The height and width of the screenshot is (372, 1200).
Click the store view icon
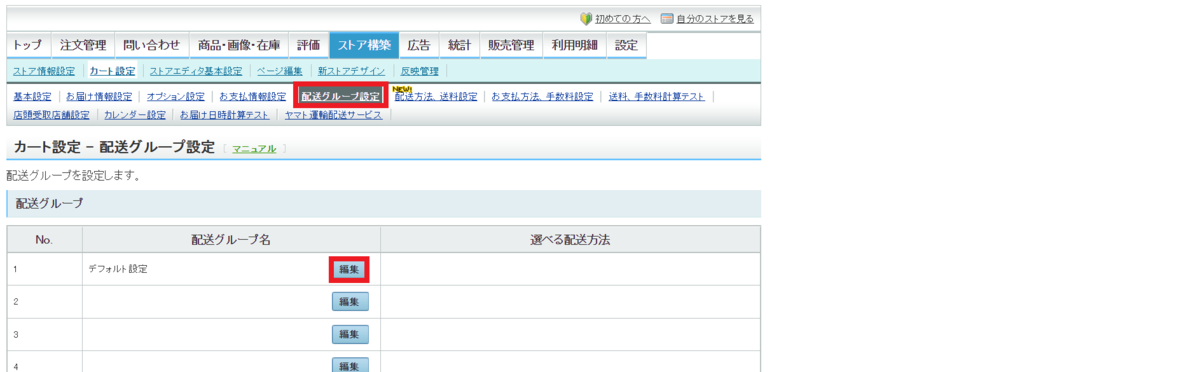pos(667,19)
